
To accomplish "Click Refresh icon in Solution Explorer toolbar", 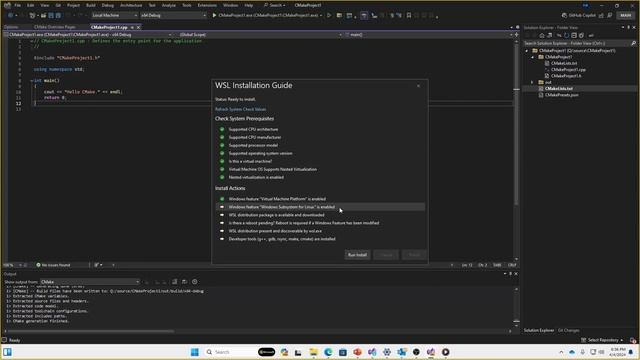I will pyautogui.click(x=567, y=36).
